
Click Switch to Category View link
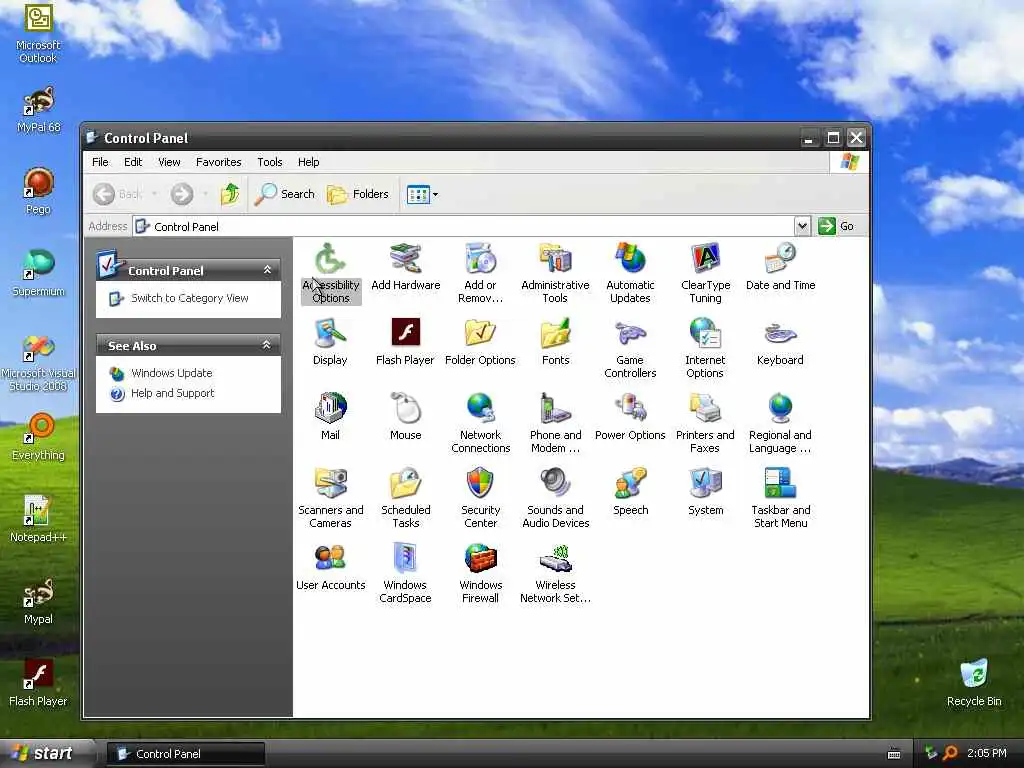[189, 298]
